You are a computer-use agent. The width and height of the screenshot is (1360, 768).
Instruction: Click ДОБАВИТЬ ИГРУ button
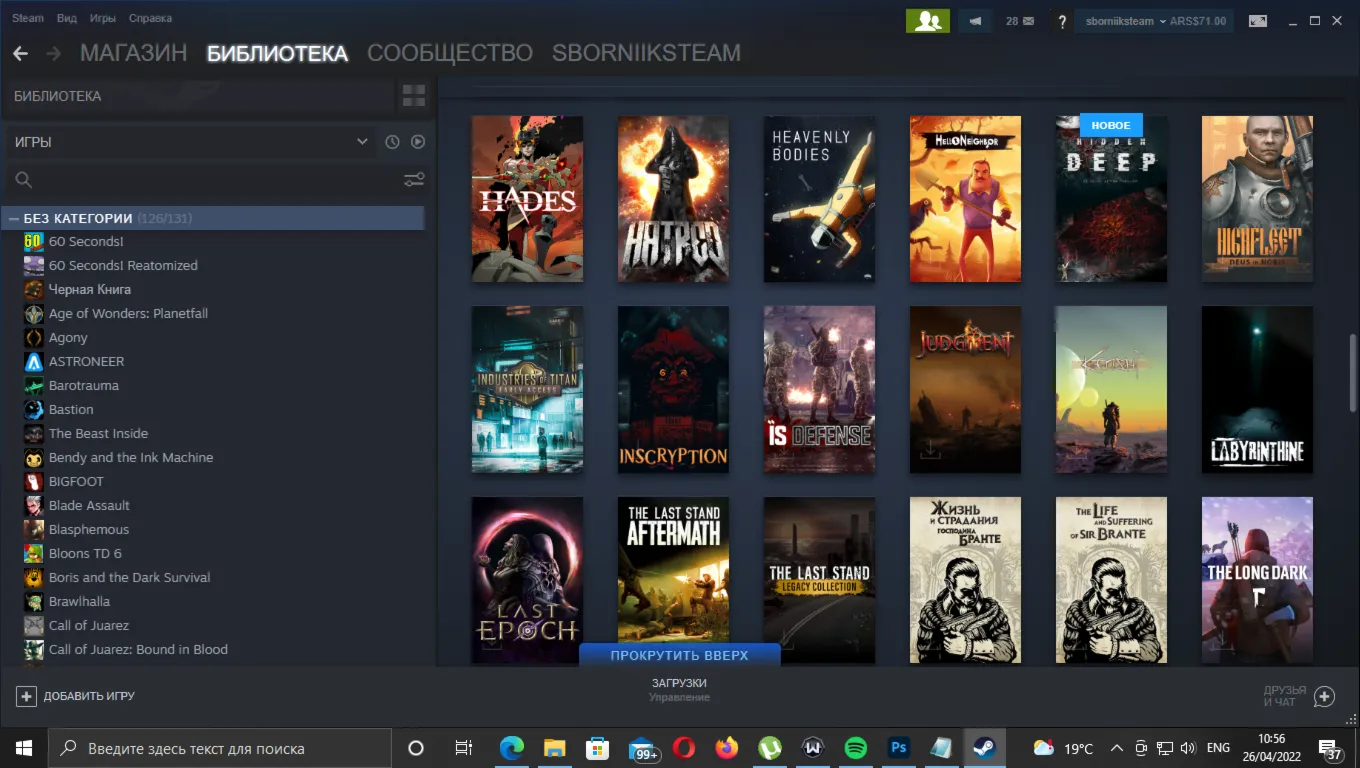[75, 696]
